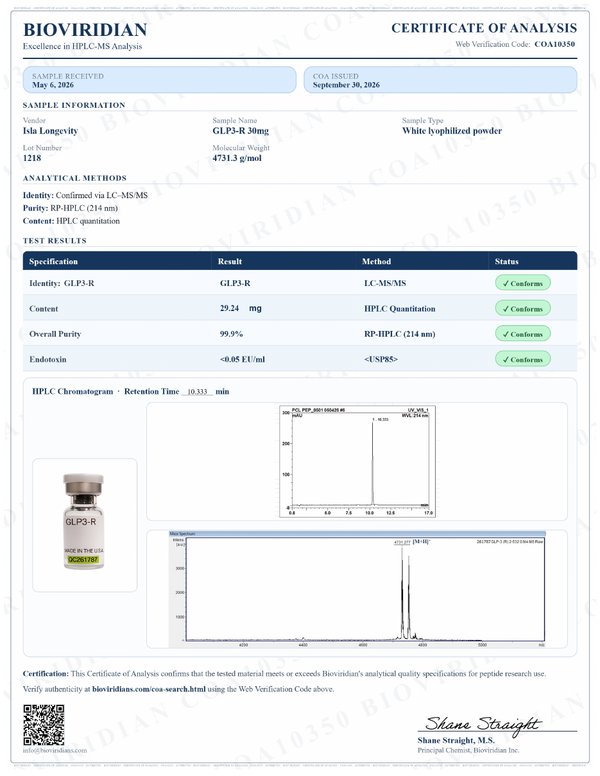Click sample type White lyophilized powder
The image size is (600, 776).
tap(452, 131)
